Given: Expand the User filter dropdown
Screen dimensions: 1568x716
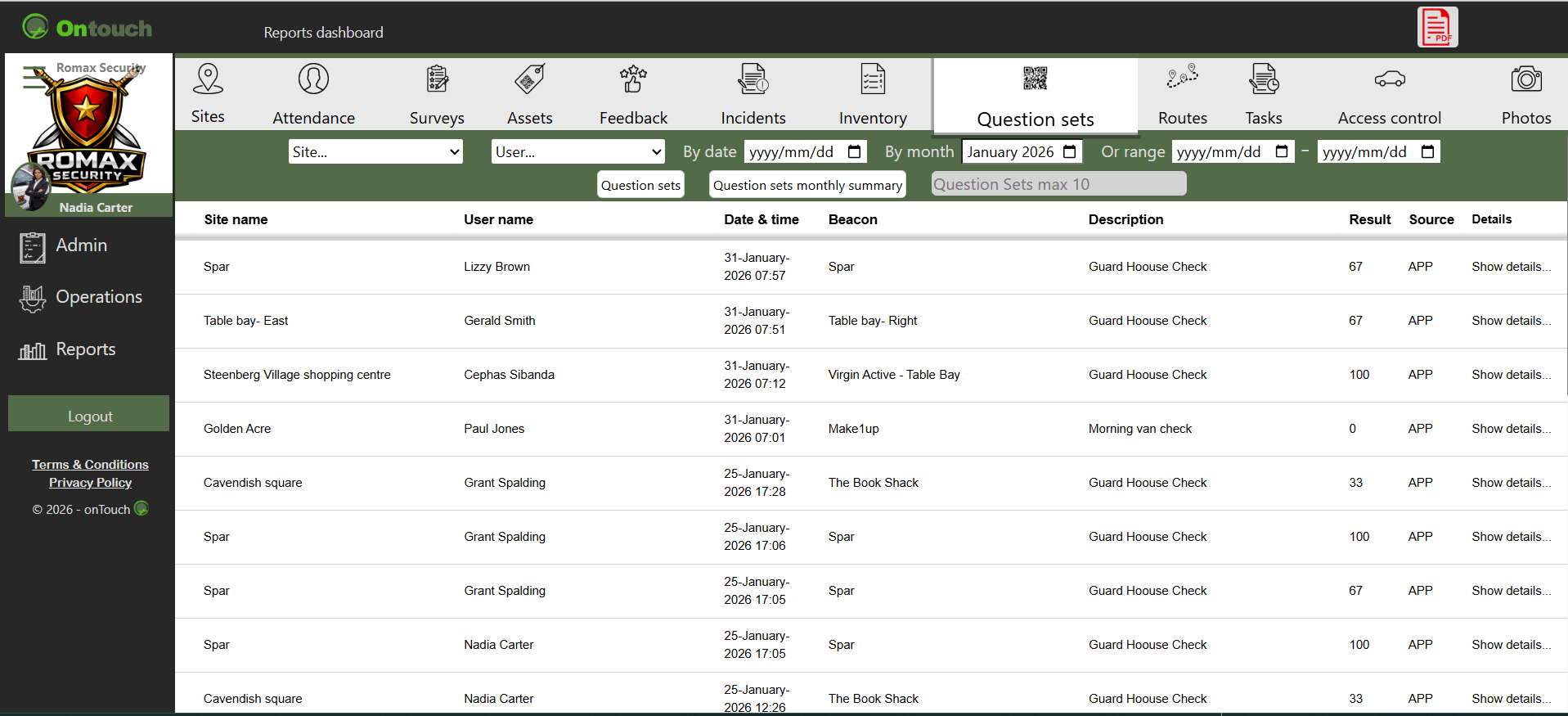Looking at the screenshot, I should pyautogui.click(x=577, y=151).
